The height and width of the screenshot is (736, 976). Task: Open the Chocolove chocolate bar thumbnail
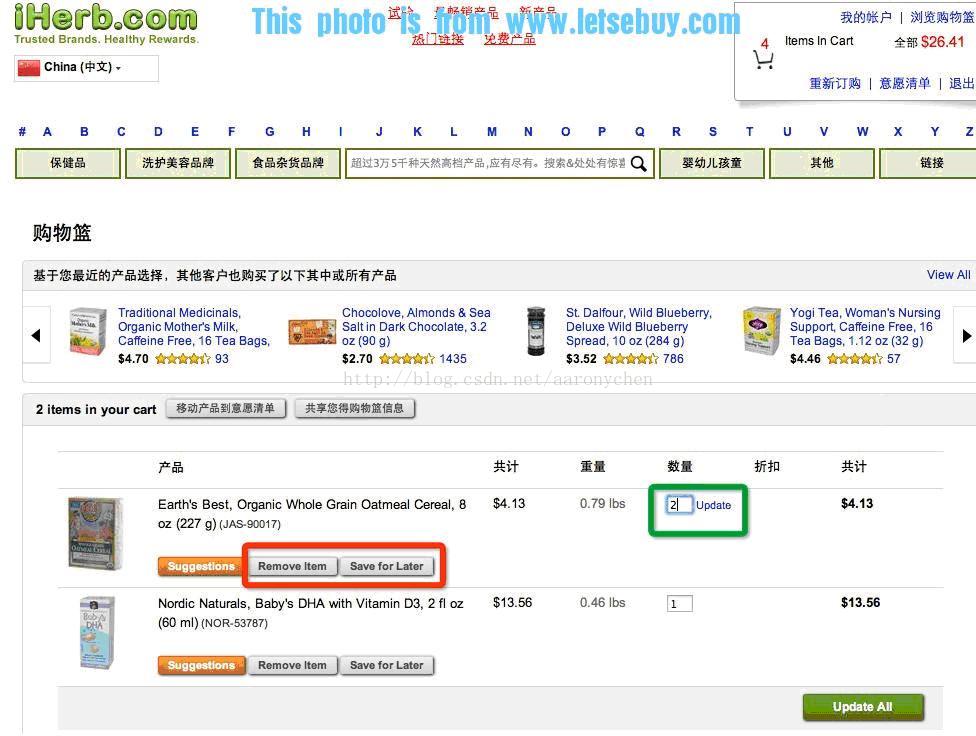pyautogui.click(x=312, y=331)
